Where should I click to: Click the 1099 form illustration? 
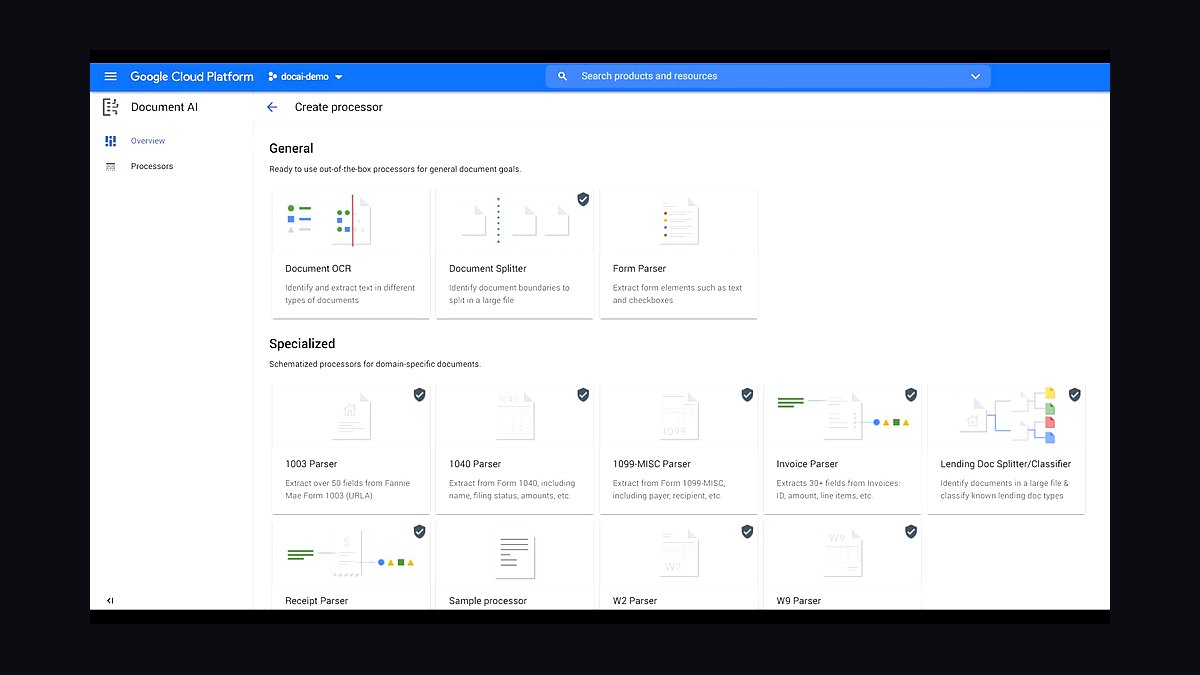tap(679, 416)
